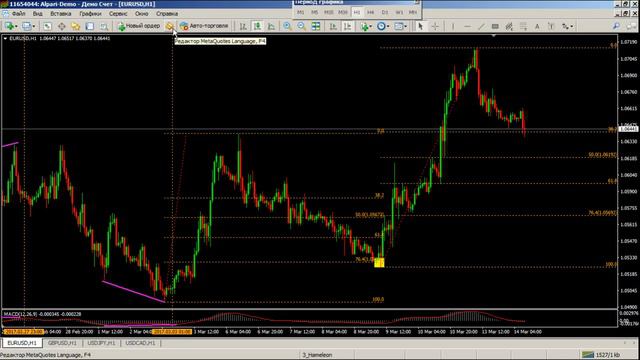Open the Strategy Tester
Image resolution: width=640 pixels, height=360 pixels.
[x=104, y=26]
